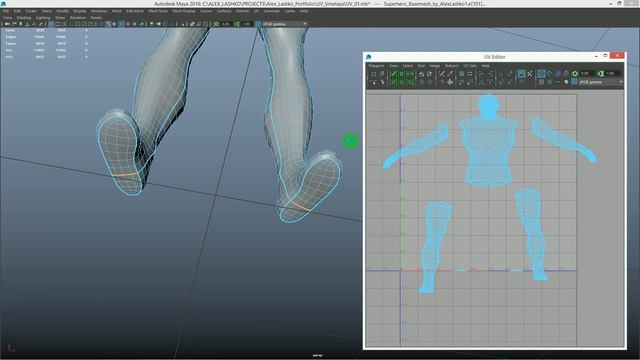Click the Maya icon in UV Editor title bar

[369, 57]
